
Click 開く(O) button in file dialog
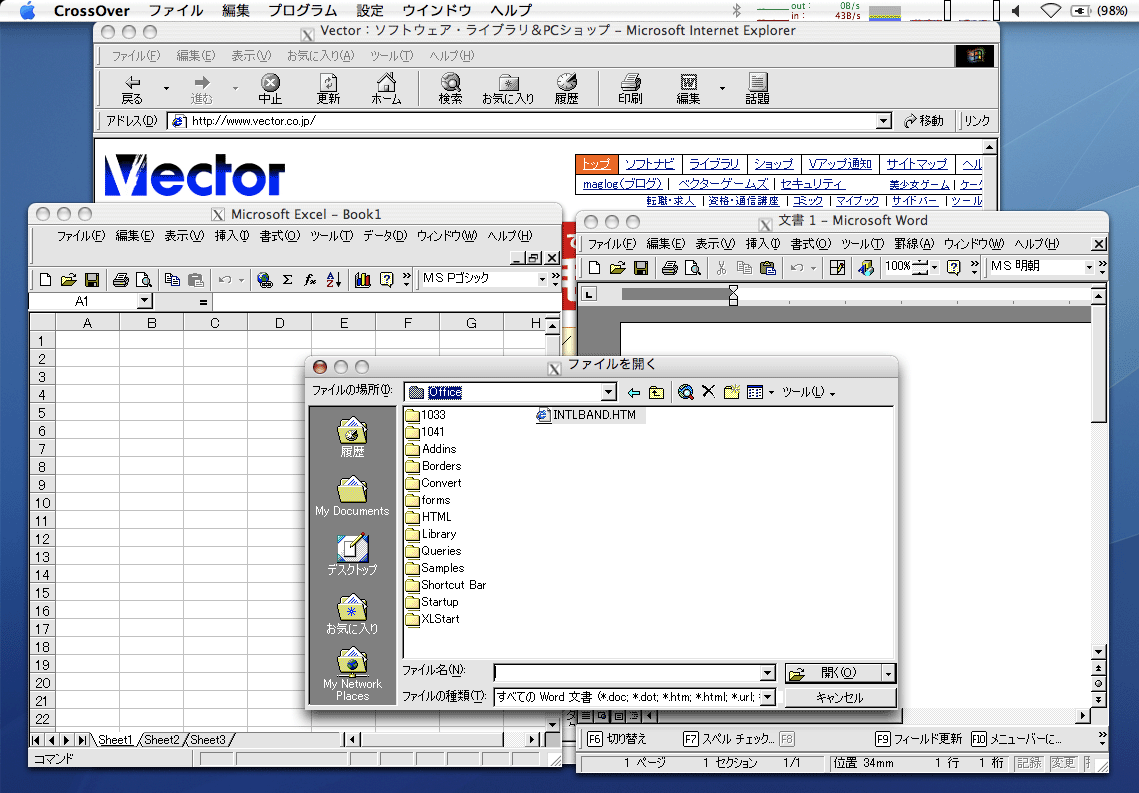(833, 674)
